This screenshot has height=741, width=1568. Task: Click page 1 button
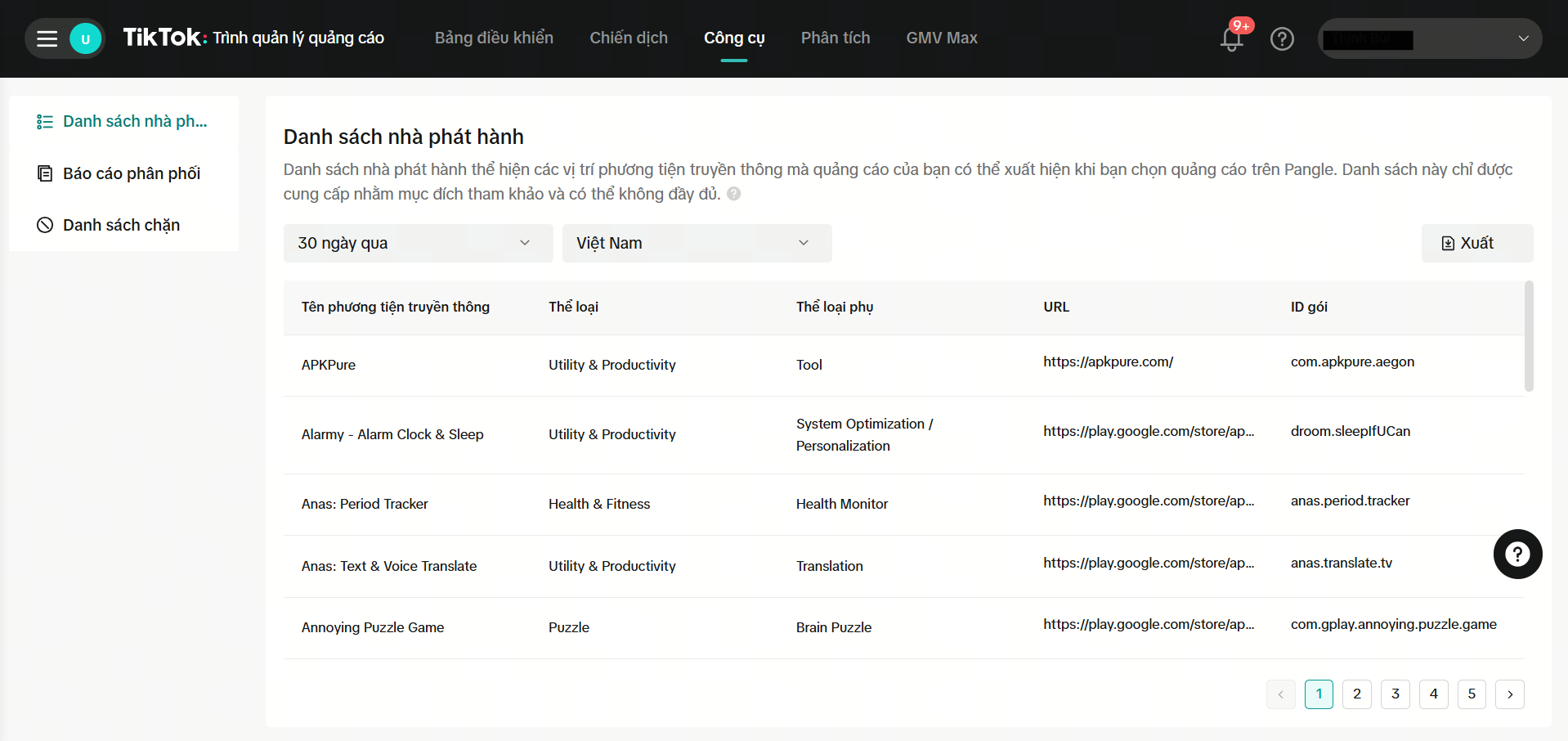tap(1319, 694)
